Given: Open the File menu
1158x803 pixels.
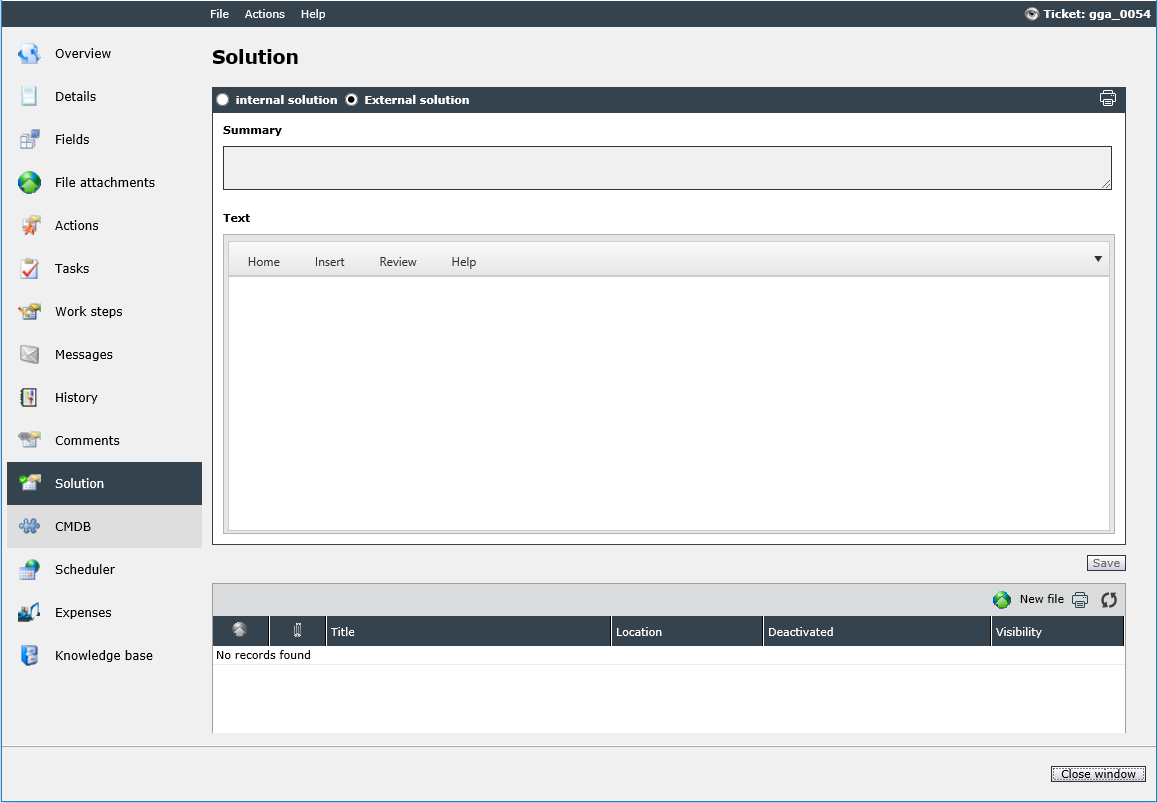Looking at the screenshot, I should click(x=219, y=14).
